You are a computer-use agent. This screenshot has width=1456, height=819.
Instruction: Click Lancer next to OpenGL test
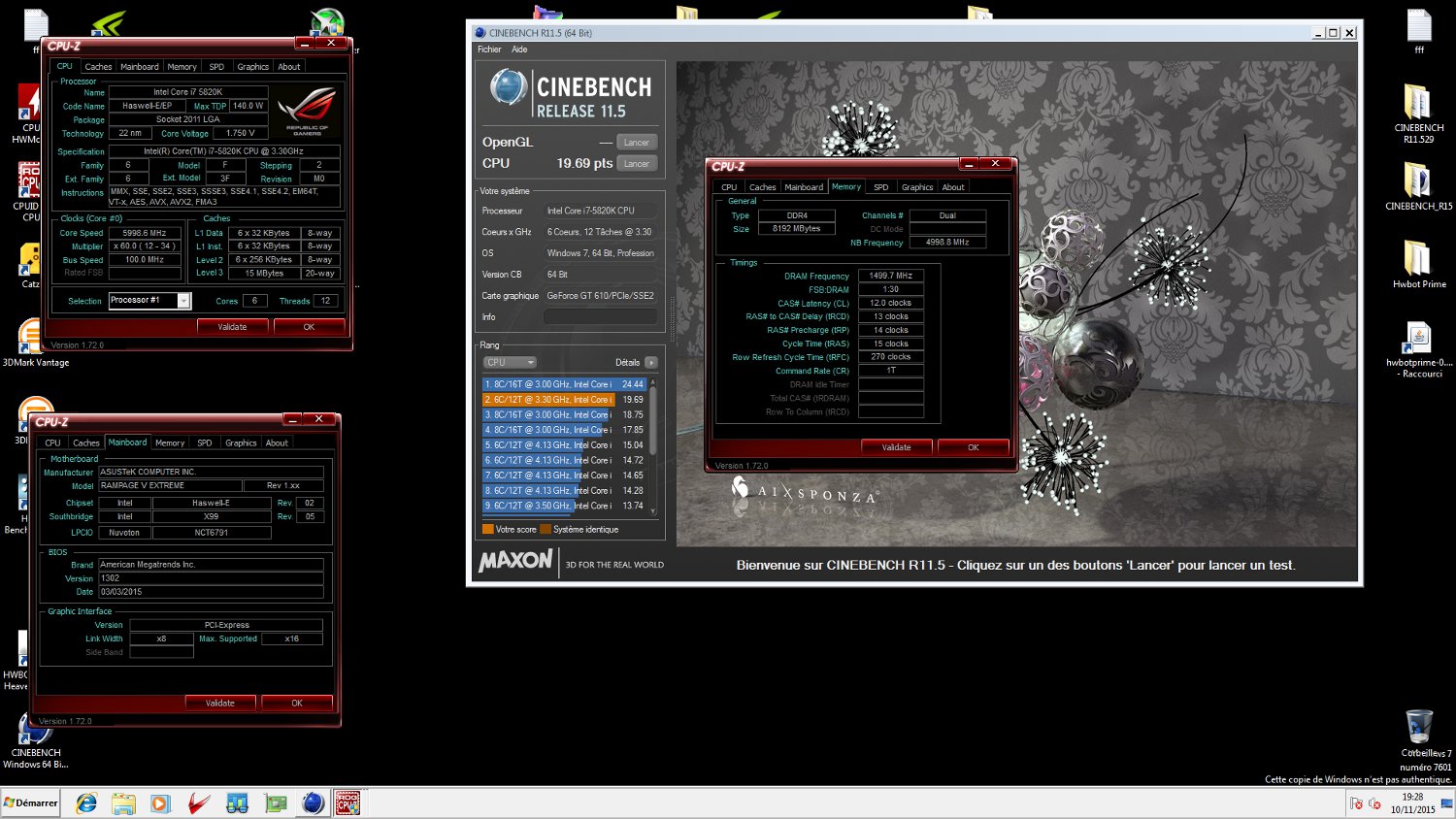(636, 143)
